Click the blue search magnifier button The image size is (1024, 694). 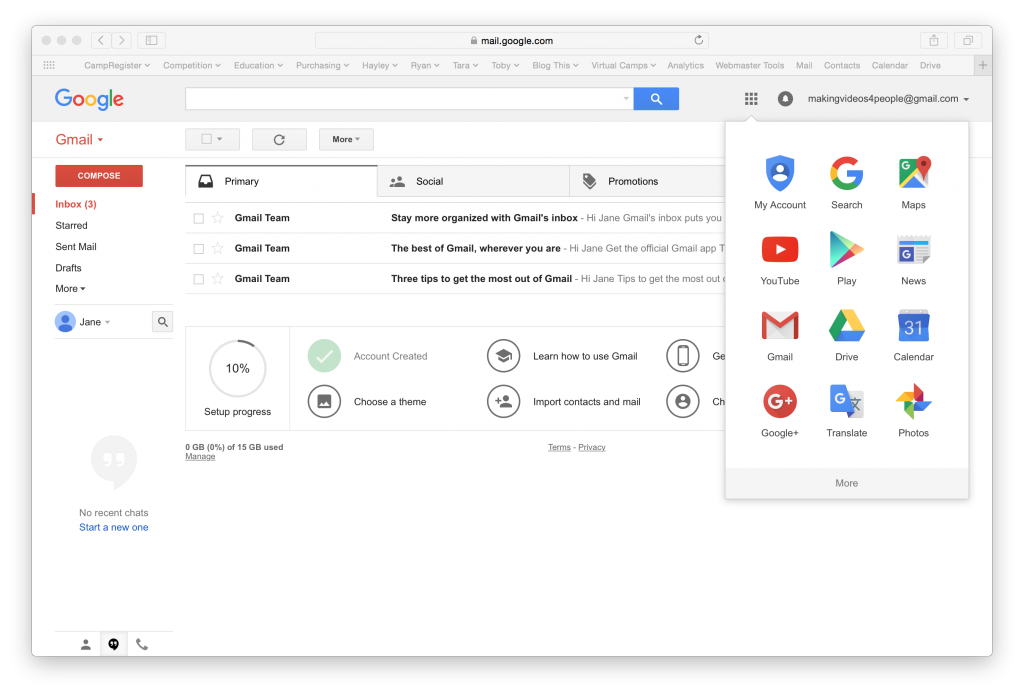656,99
